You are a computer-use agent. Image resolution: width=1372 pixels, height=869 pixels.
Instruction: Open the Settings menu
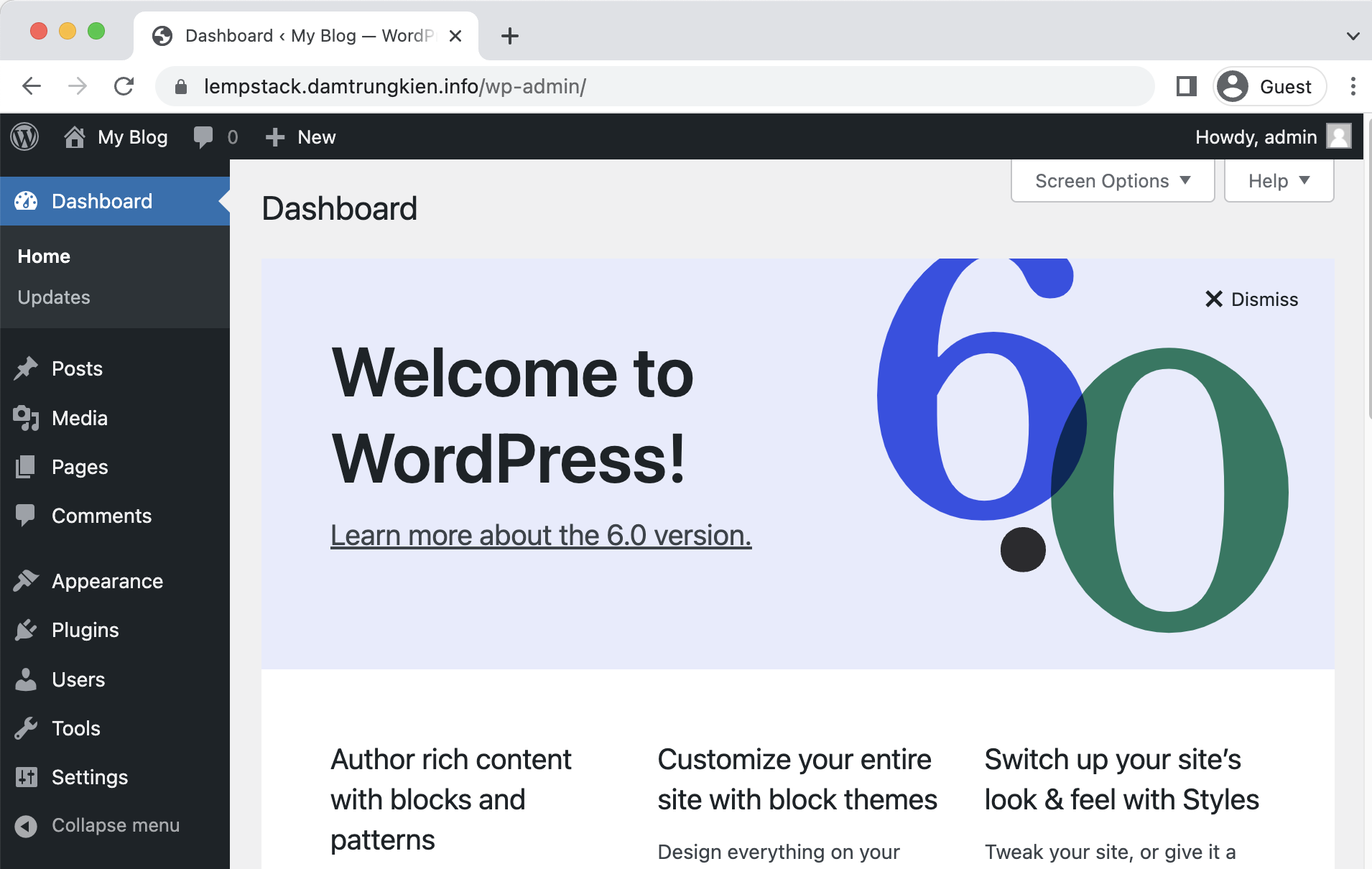coord(115,777)
